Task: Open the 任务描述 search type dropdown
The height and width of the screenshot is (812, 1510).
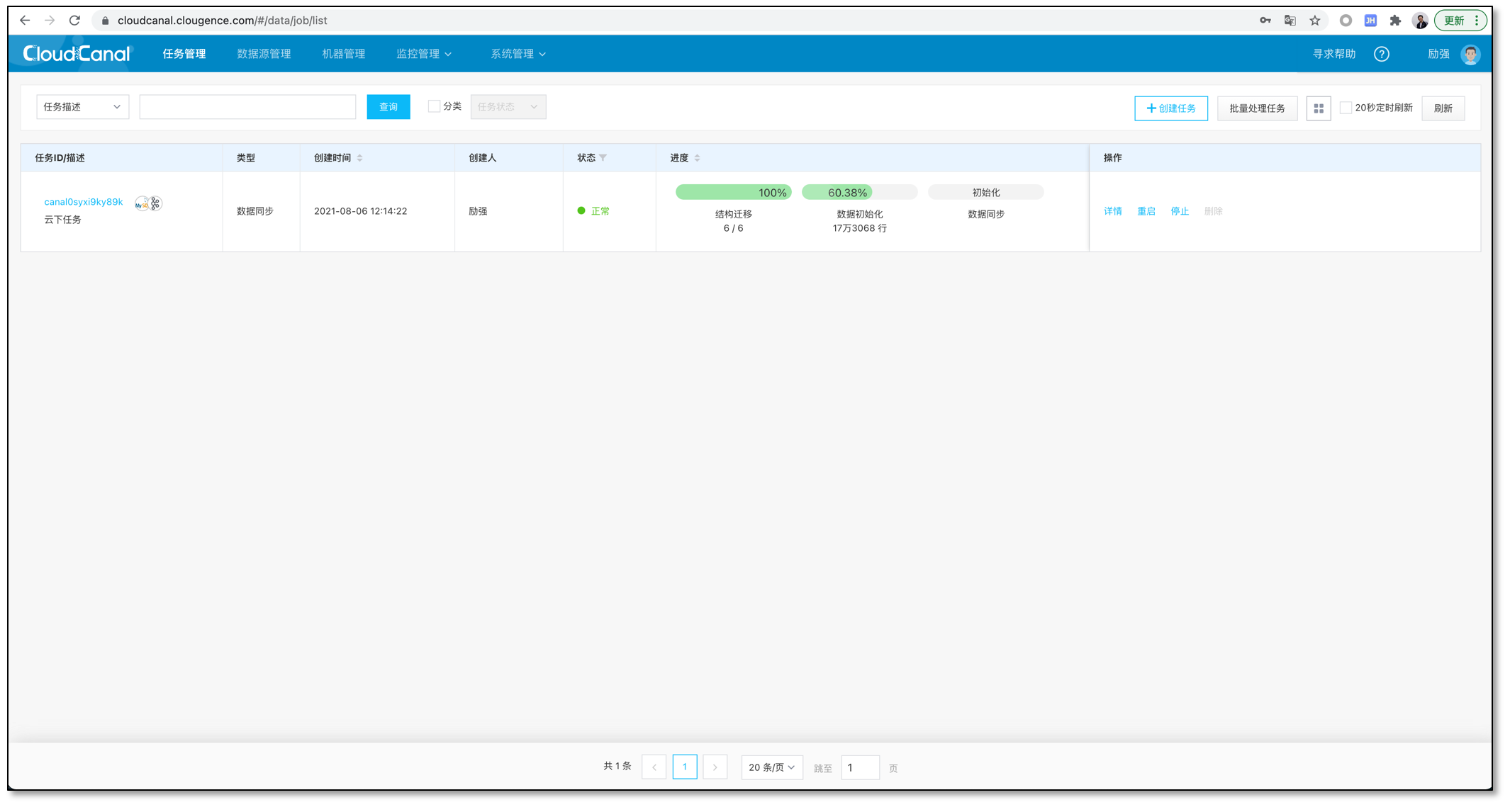Action: [x=82, y=107]
